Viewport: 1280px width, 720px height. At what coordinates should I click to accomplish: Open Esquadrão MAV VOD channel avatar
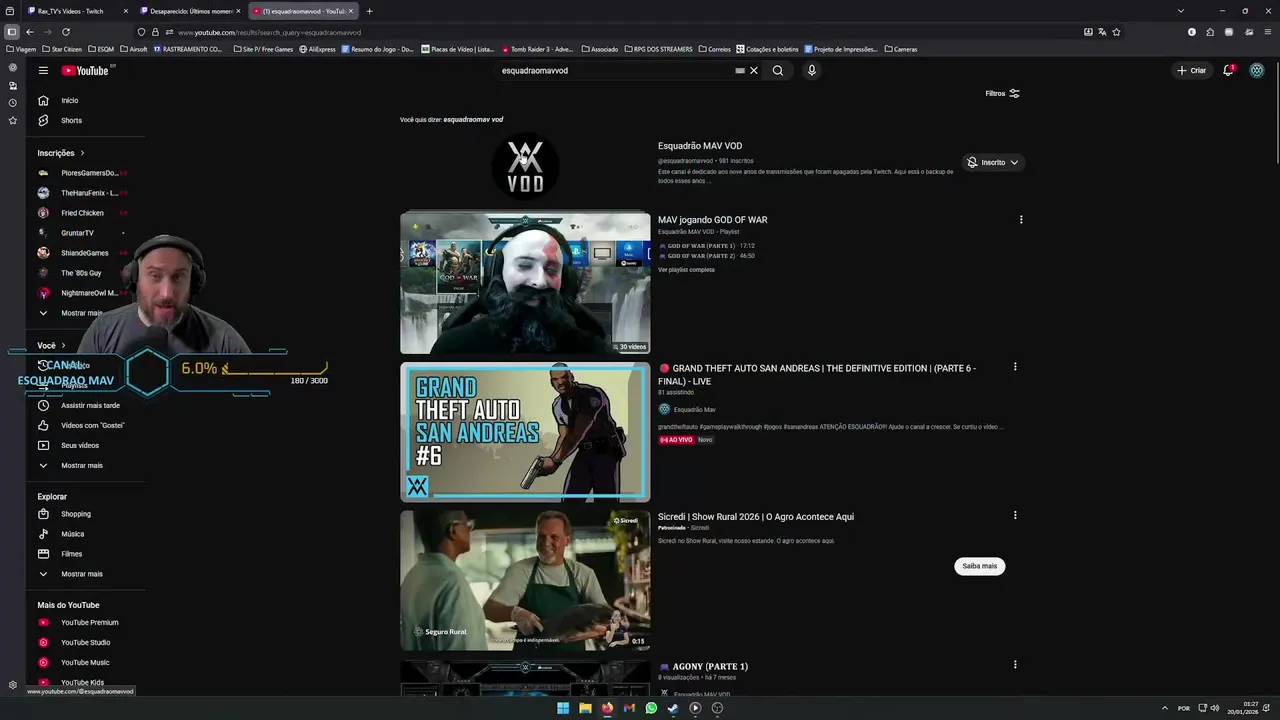(525, 166)
